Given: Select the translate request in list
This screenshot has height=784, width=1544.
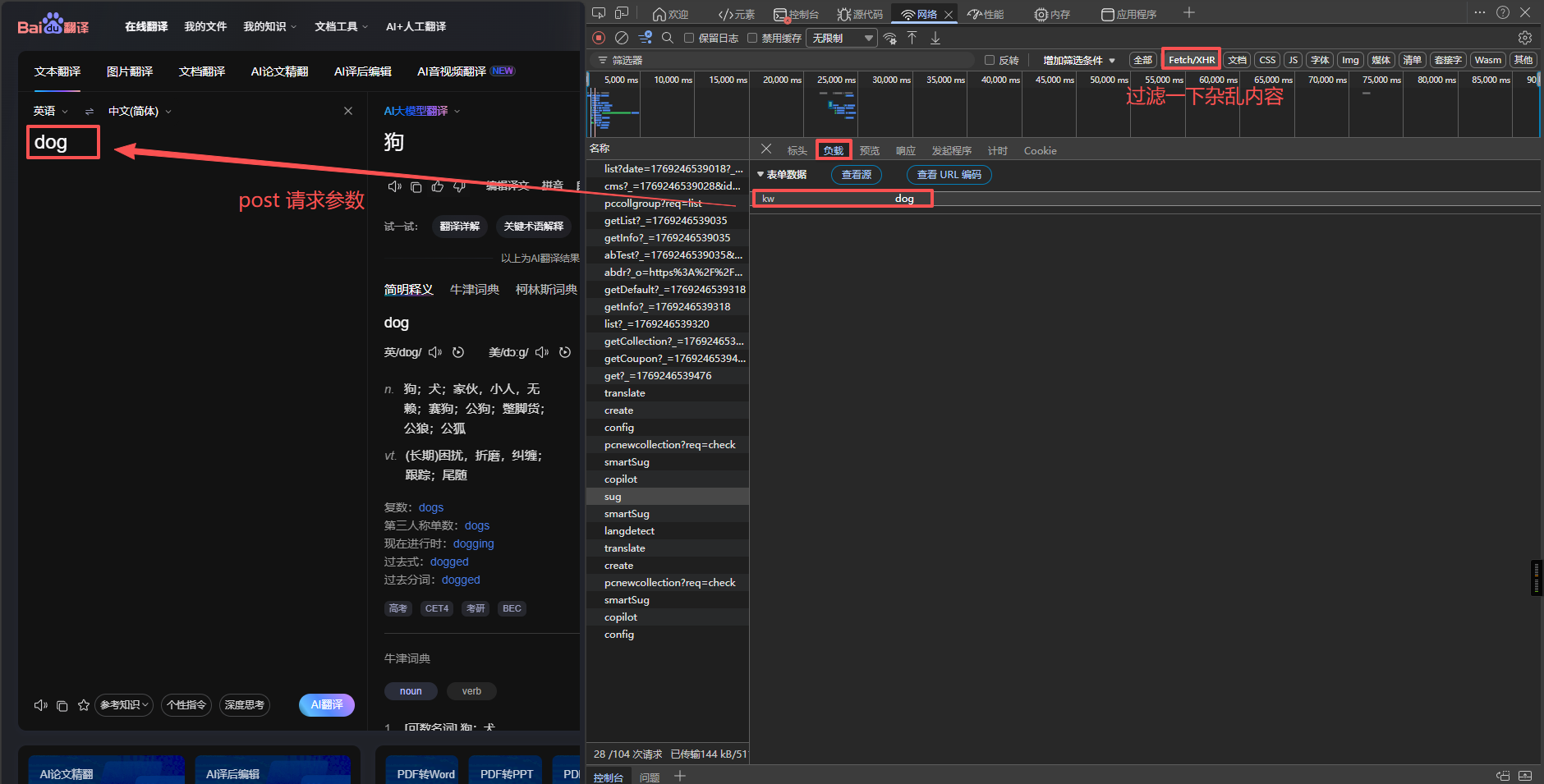Looking at the screenshot, I should coord(625,393).
